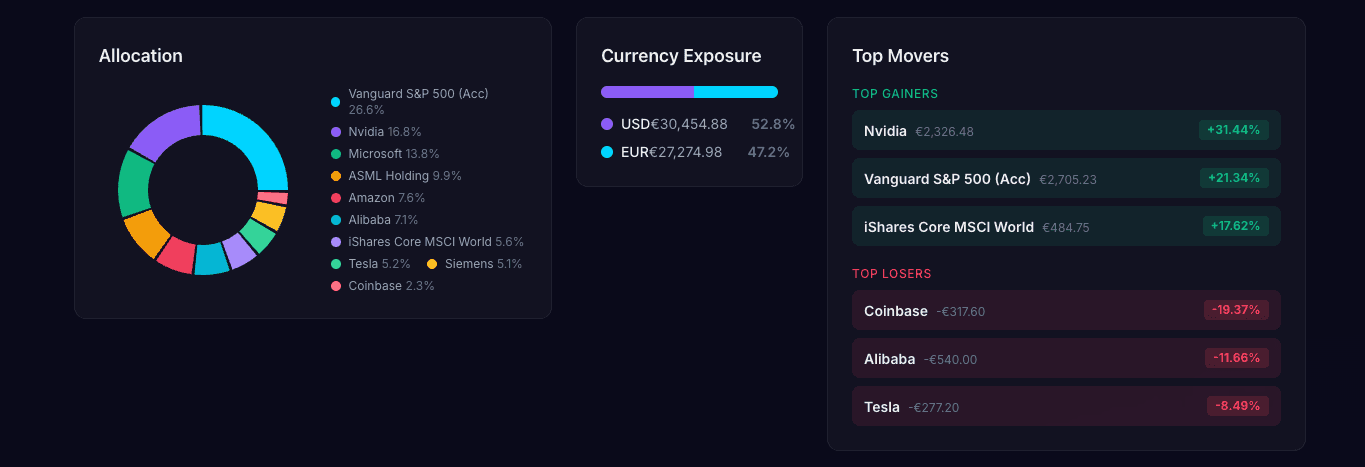Image resolution: width=1365 pixels, height=467 pixels.
Task: Click the 47.2% EUR share value
Action: pyautogui.click(x=769, y=152)
